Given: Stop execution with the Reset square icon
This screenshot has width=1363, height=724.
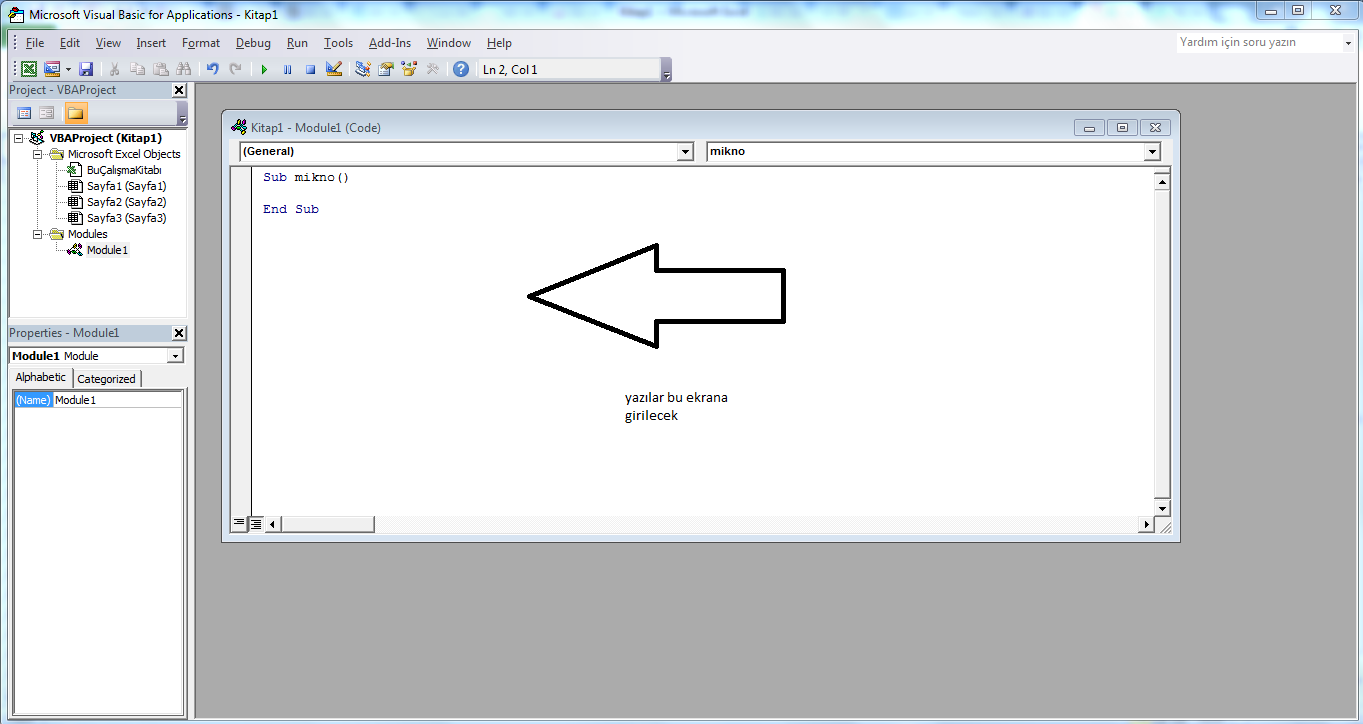Looking at the screenshot, I should pos(310,69).
